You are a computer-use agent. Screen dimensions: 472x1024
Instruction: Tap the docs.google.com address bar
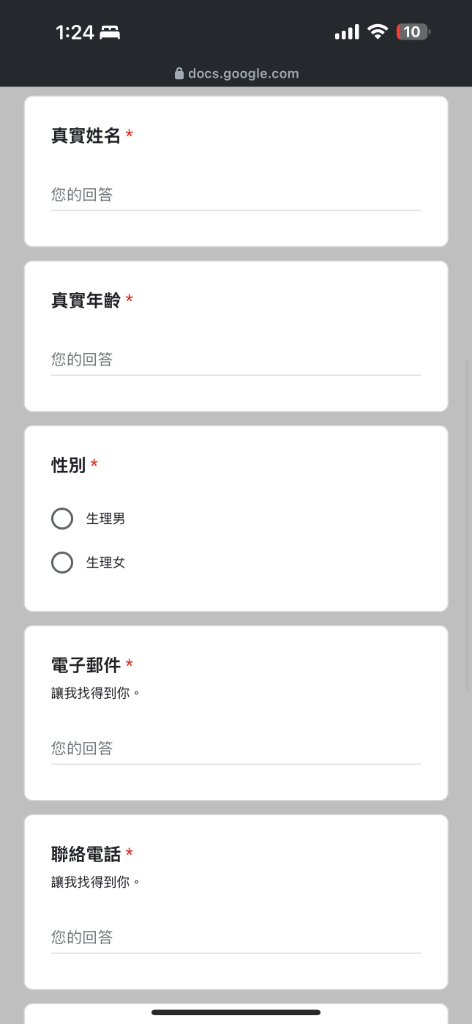[x=236, y=74]
